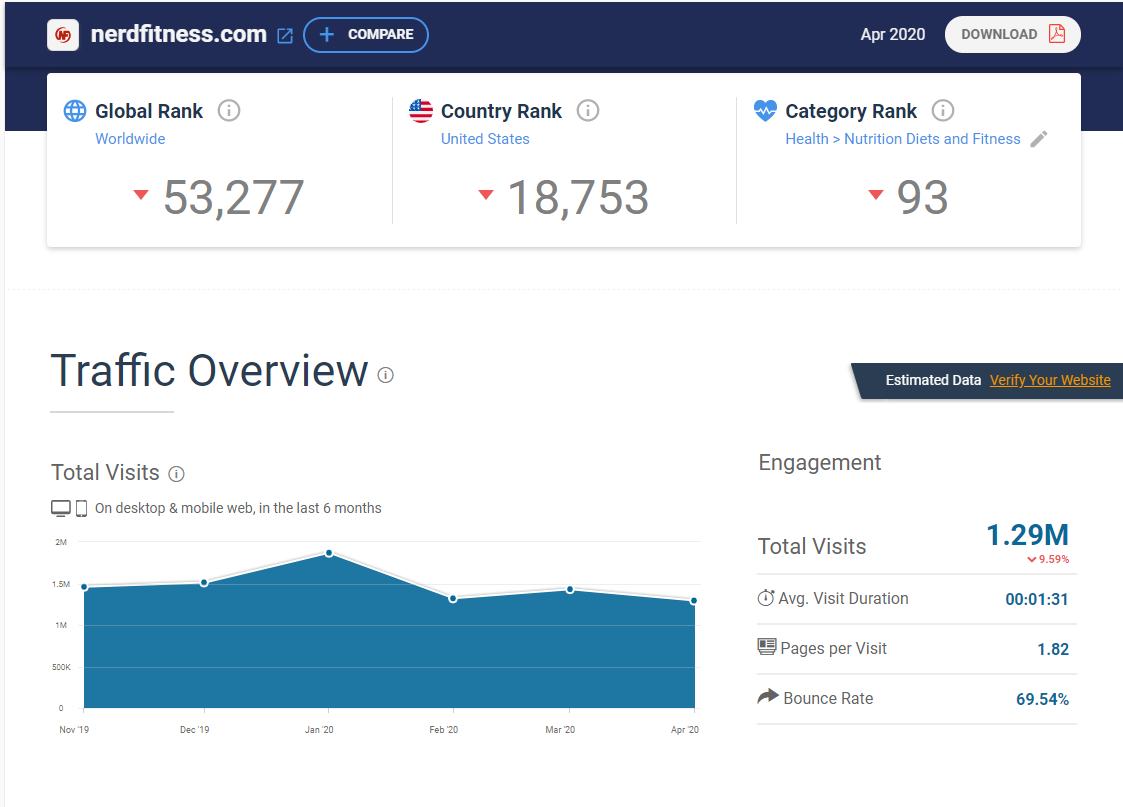Show info for Total Visits chart
The width and height of the screenshot is (1123, 807).
176,474
